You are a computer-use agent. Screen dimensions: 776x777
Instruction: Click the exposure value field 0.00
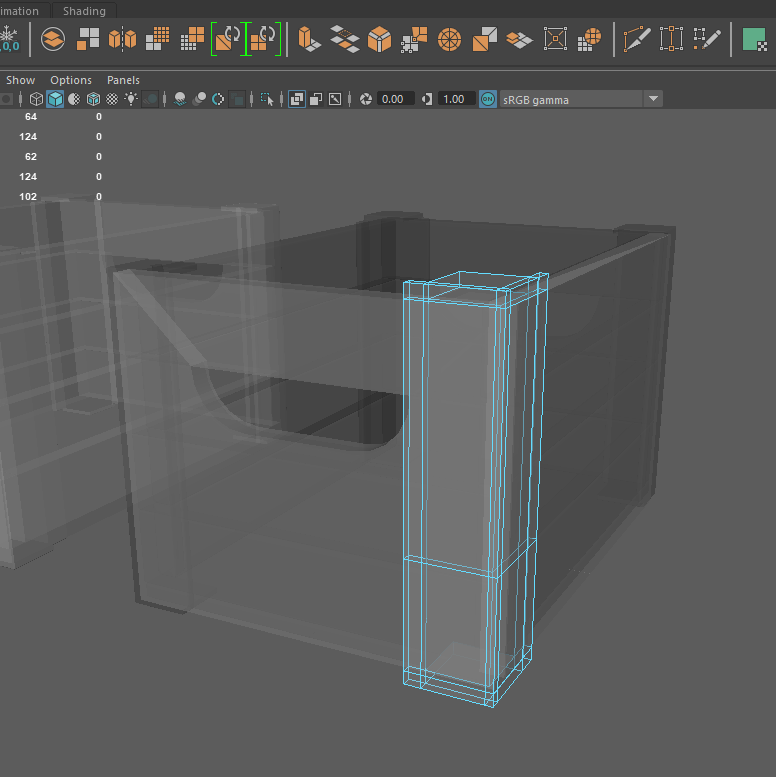(393, 99)
